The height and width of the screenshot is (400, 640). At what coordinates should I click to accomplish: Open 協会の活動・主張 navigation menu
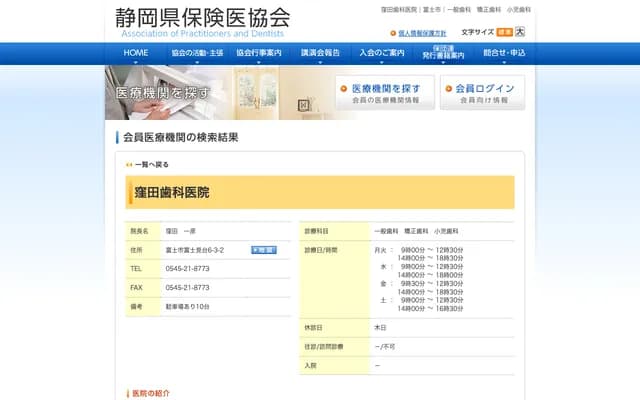click(x=197, y=52)
